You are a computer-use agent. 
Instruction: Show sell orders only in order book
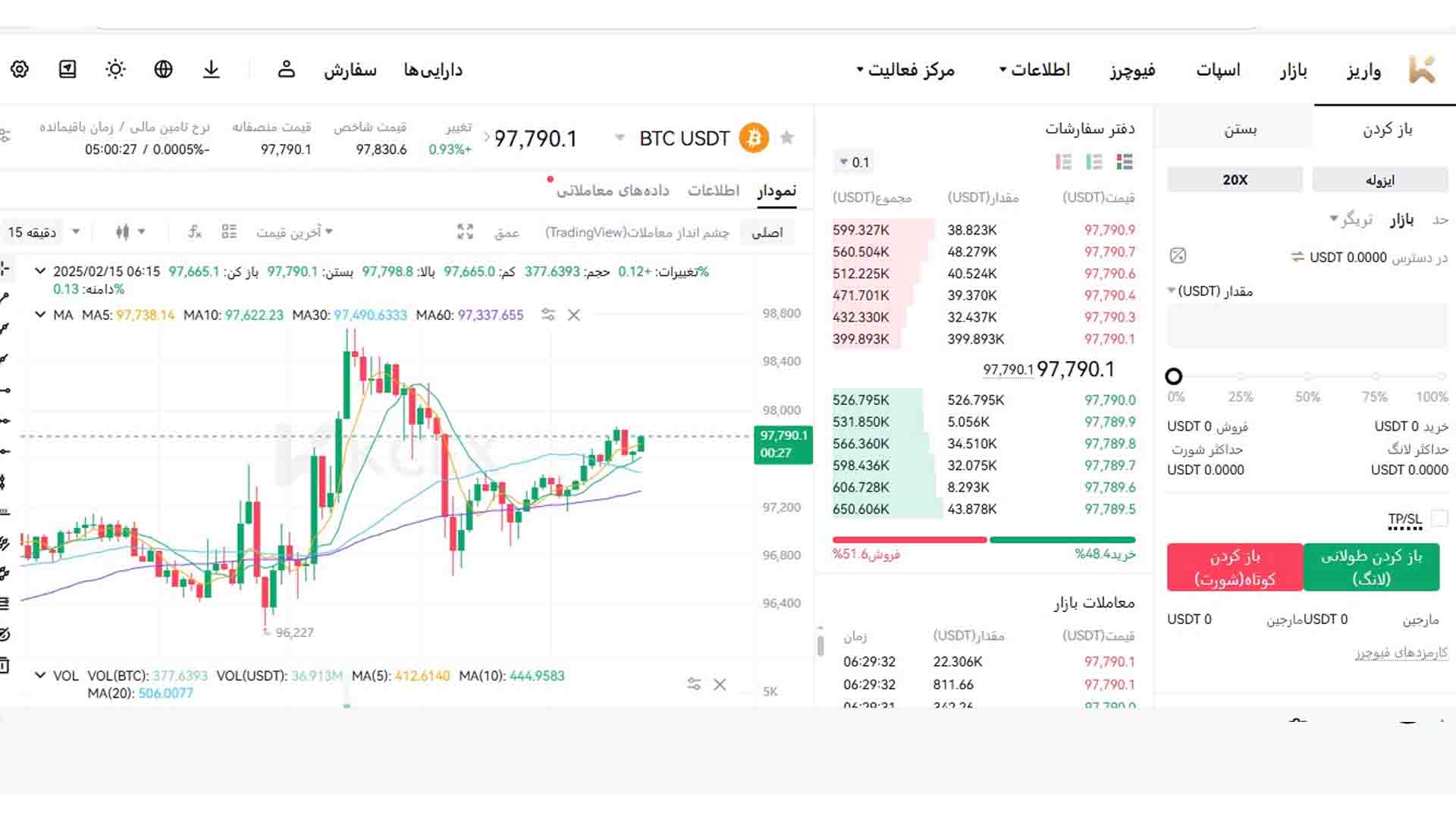pyautogui.click(x=1063, y=162)
